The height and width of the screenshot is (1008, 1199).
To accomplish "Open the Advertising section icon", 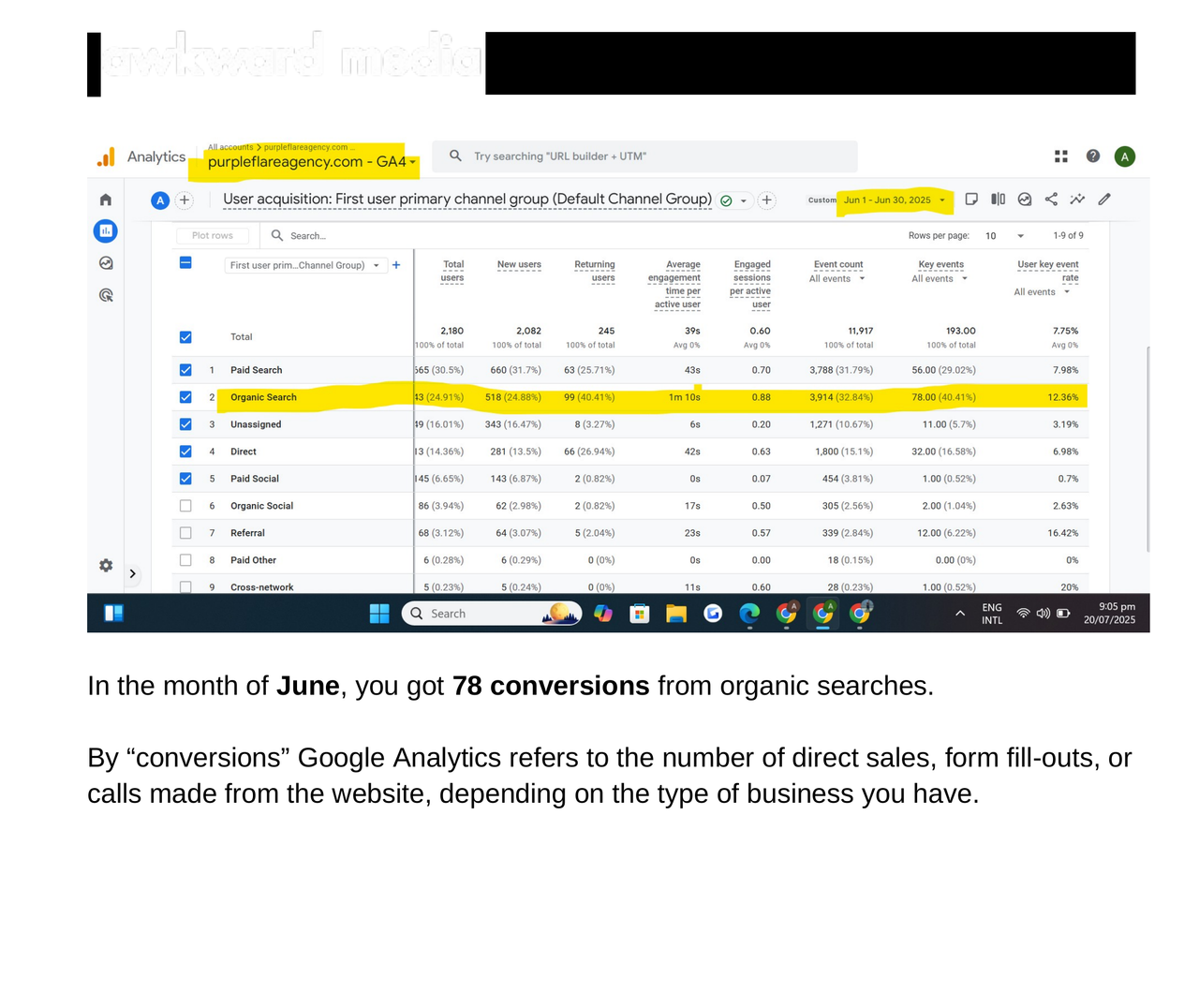I will pos(106,295).
